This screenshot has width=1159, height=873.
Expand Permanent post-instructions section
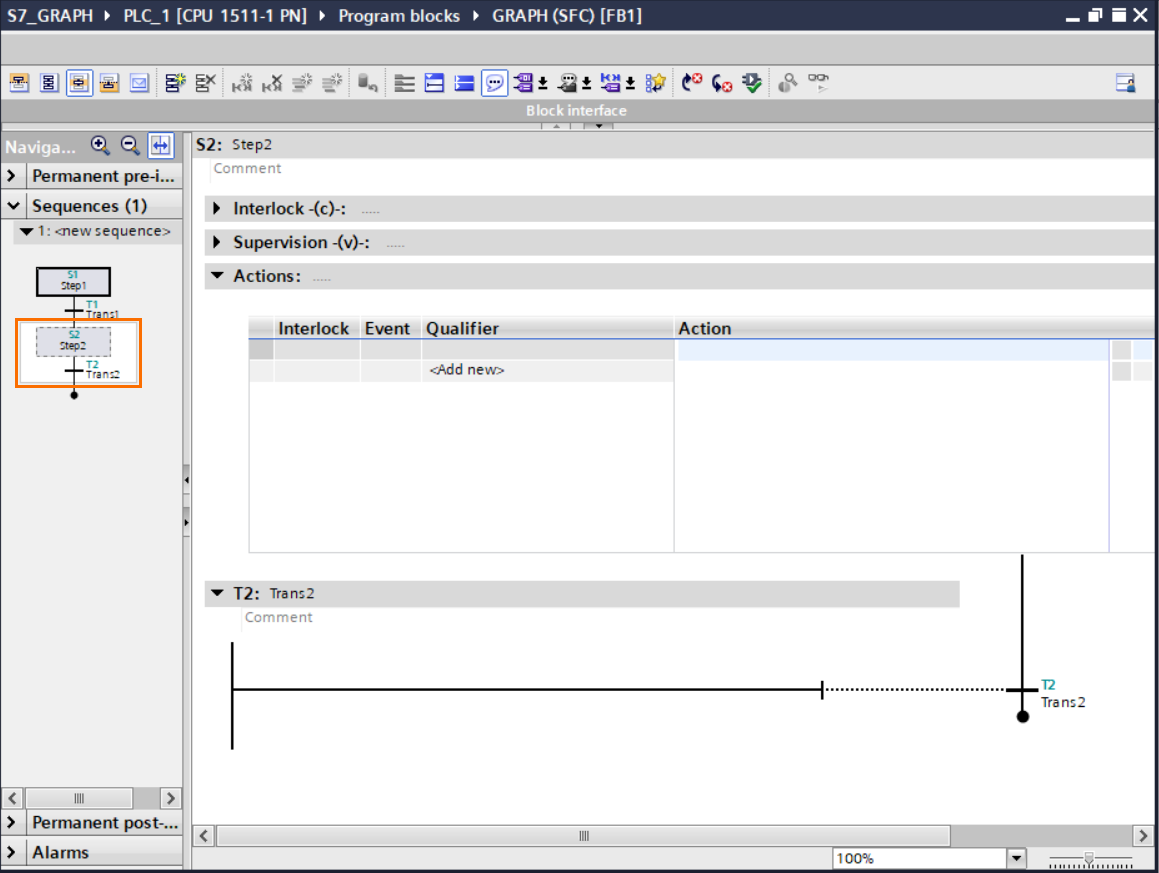coord(11,822)
